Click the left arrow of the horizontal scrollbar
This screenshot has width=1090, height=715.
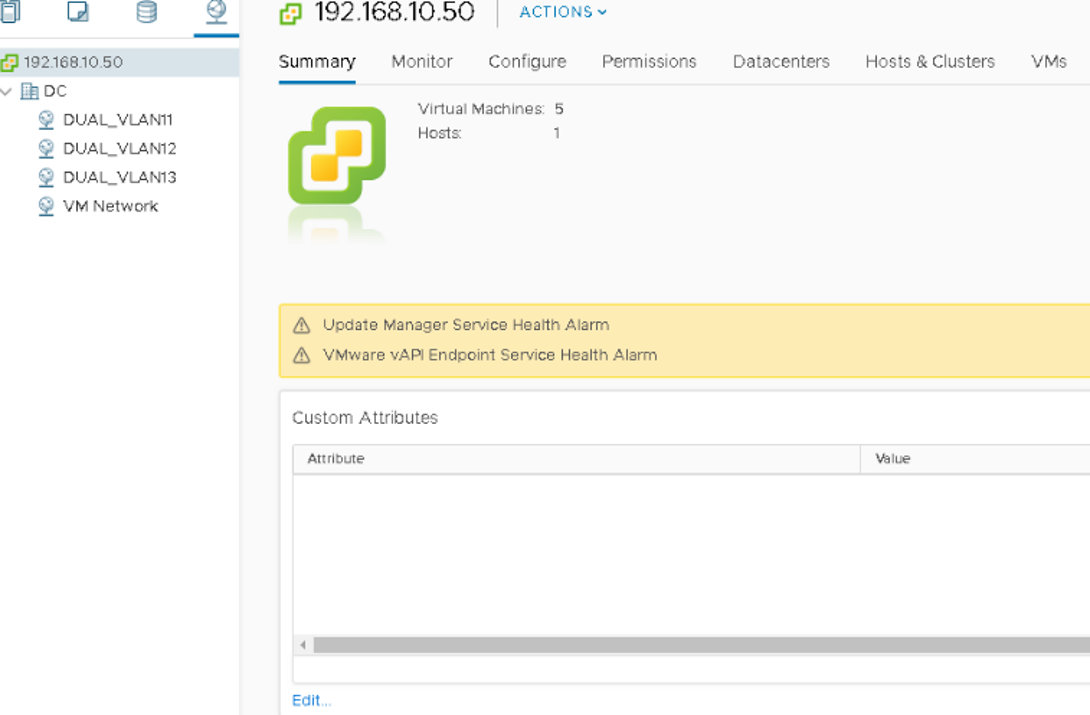point(303,645)
